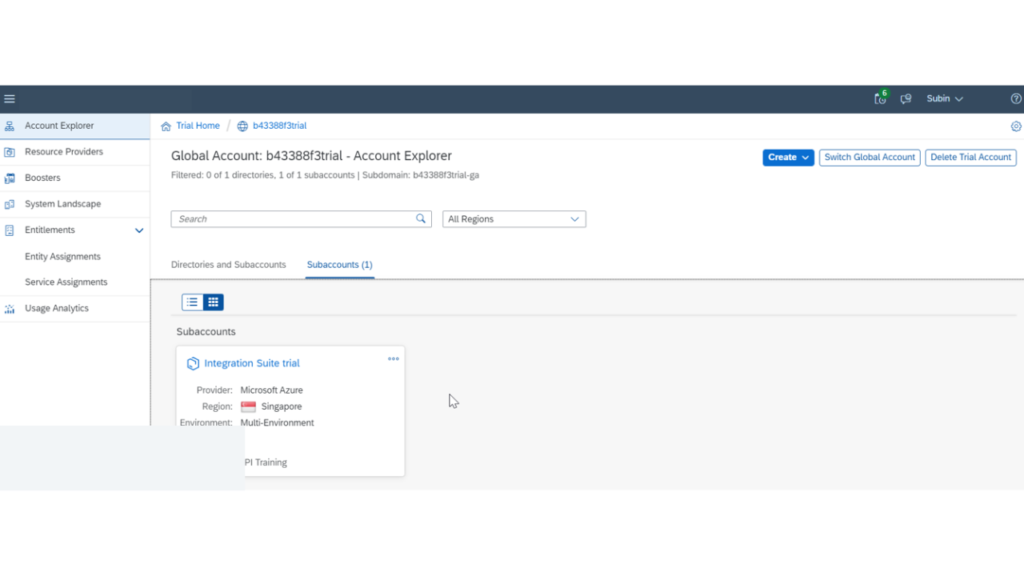Viewport: 1024px width, 576px height.
Task: Click the settings gear icon near breadcrumb
Action: [x=1016, y=126]
